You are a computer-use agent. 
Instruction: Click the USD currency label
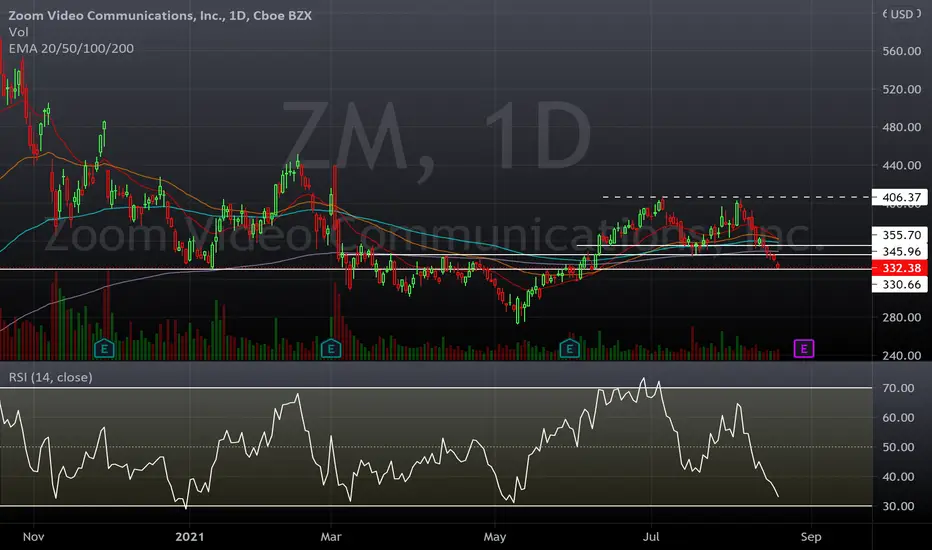pyautogui.click(x=901, y=14)
